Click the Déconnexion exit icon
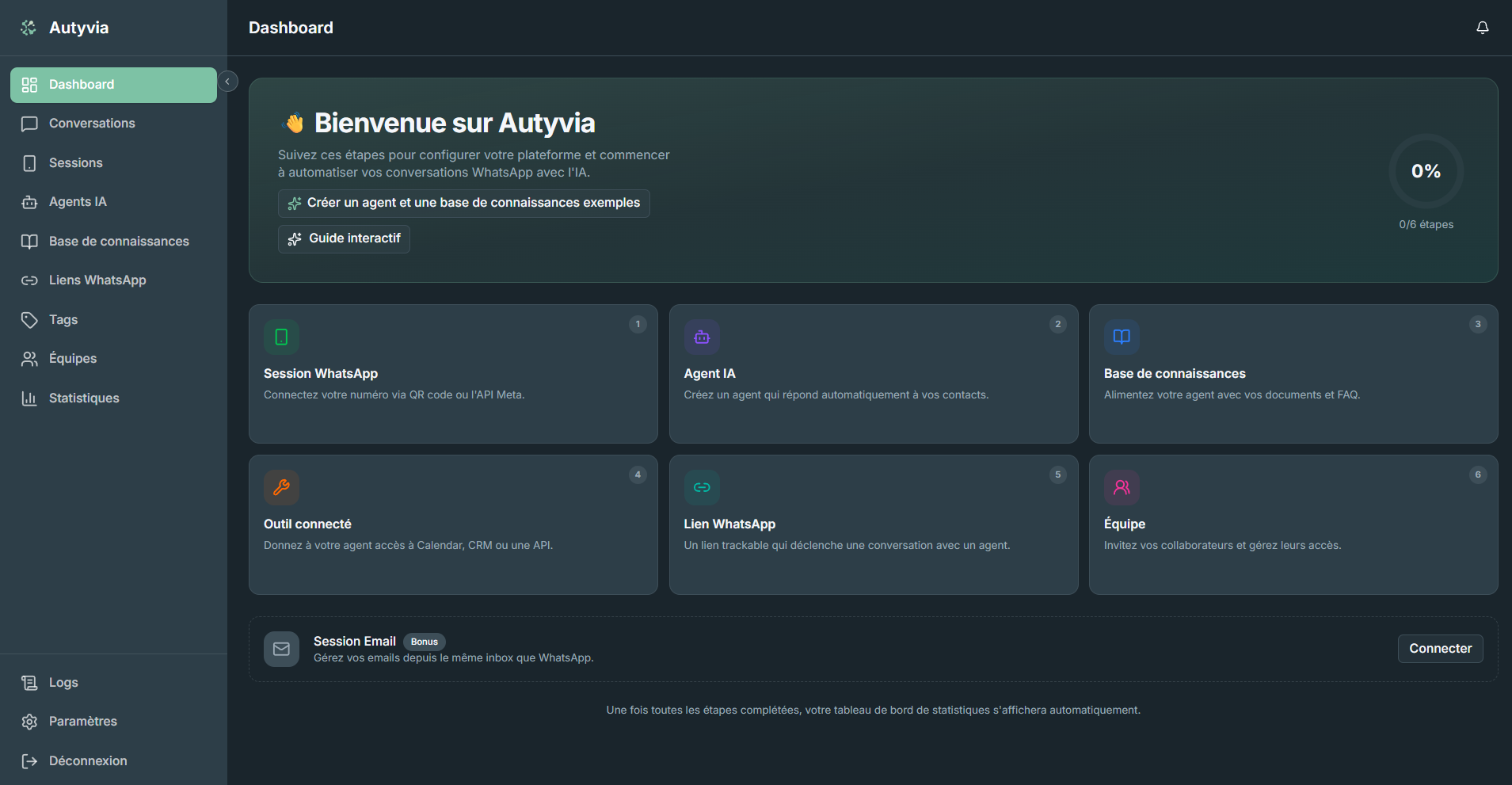 click(29, 761)
